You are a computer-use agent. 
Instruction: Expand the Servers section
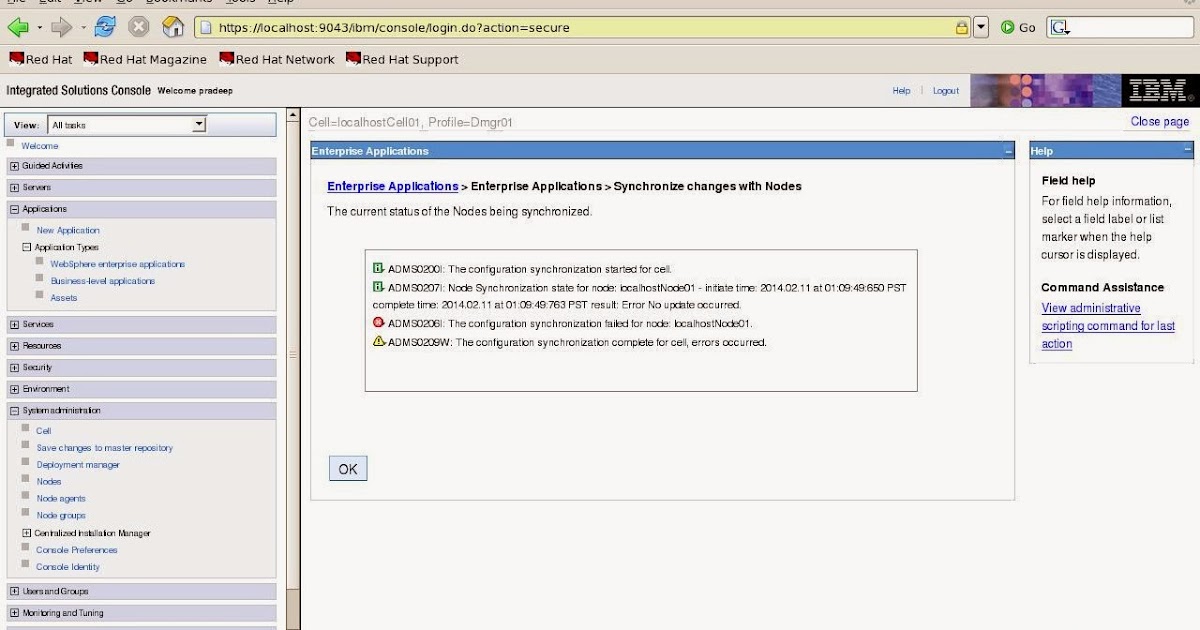coord(14,188)
